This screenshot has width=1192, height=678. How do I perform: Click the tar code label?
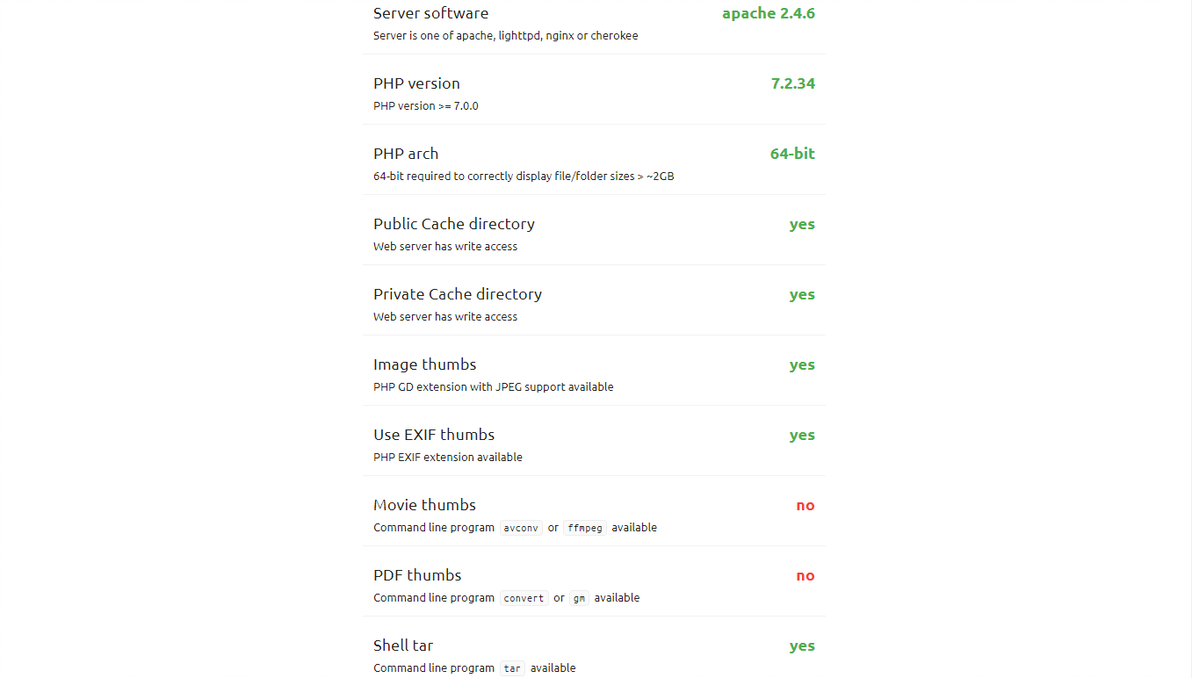pyautogui.click(x=512, y=668)
